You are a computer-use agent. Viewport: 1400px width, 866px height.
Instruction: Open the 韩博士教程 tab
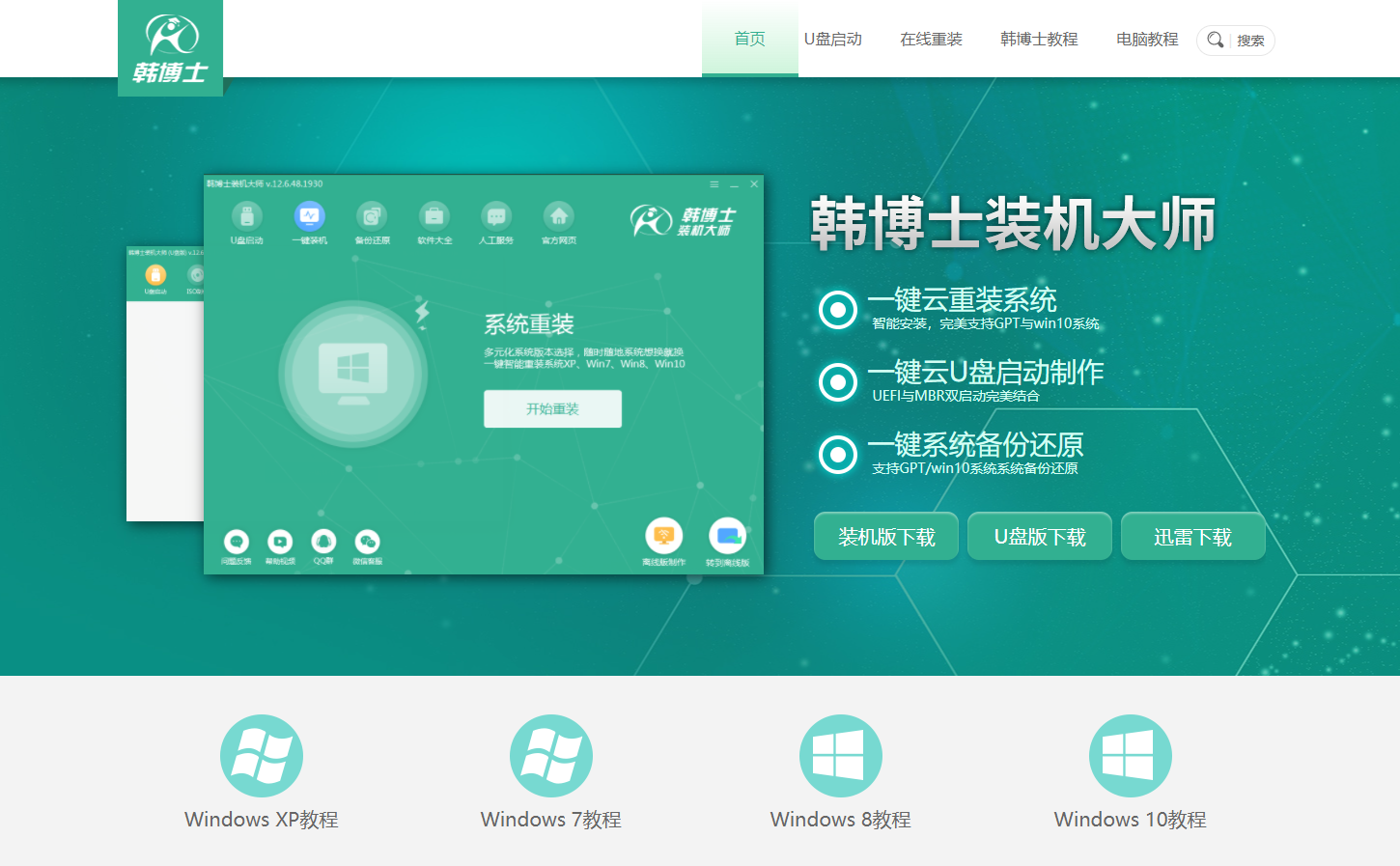click(x=1039, y=39)
